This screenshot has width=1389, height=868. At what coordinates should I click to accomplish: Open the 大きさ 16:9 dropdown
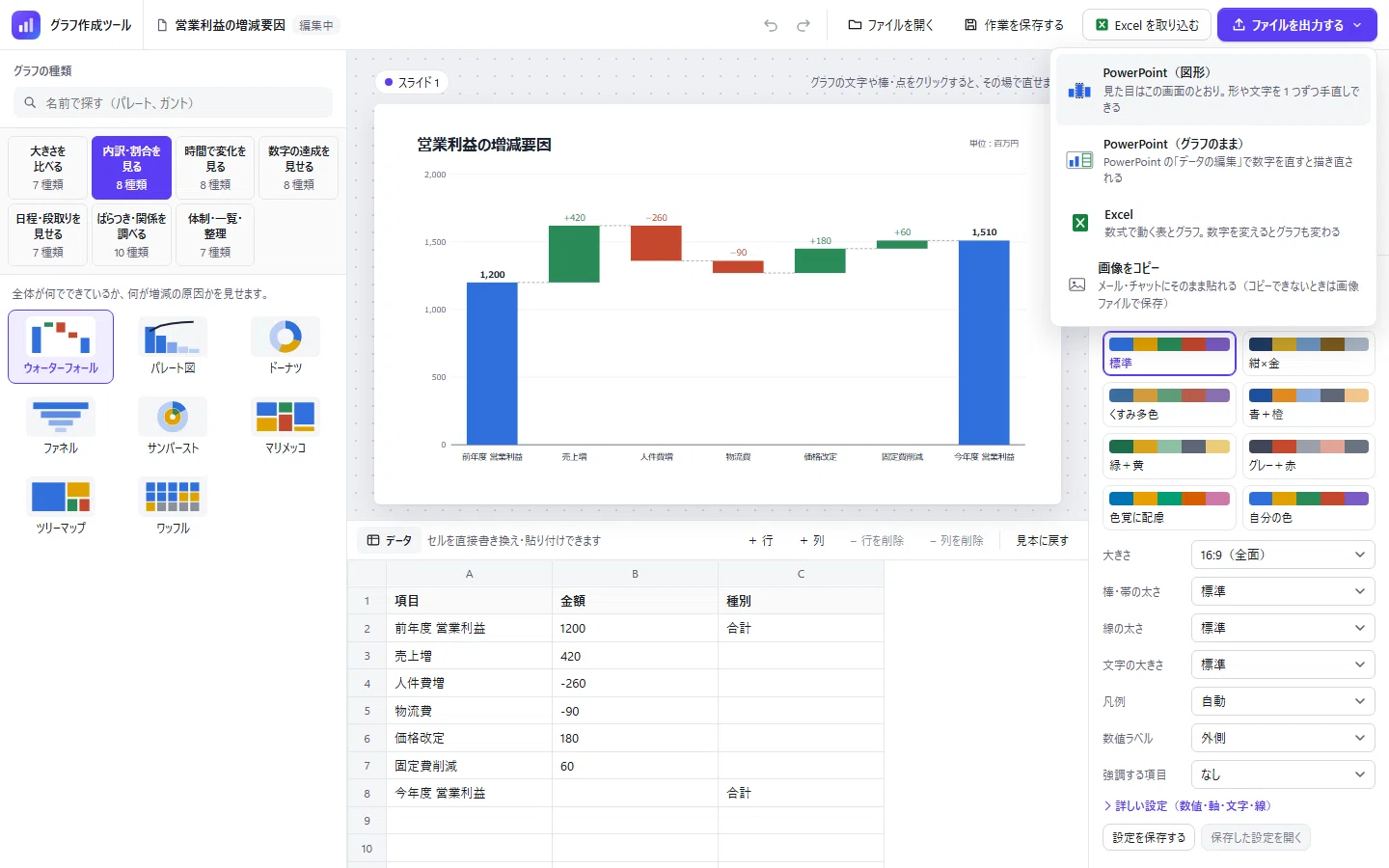tap(1283, 555)
